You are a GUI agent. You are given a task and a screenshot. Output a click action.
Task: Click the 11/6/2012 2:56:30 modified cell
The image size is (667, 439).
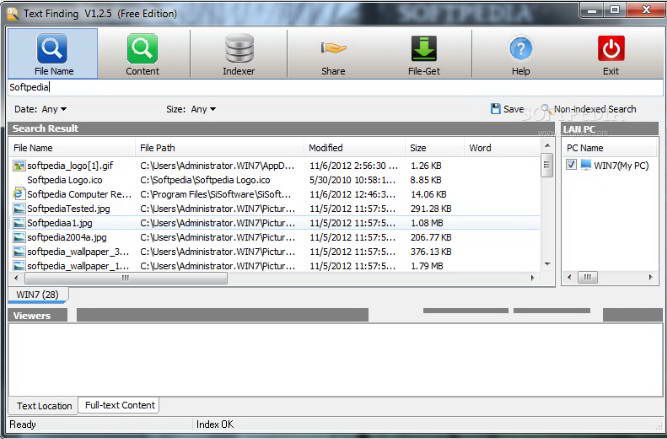coord(354,165)
